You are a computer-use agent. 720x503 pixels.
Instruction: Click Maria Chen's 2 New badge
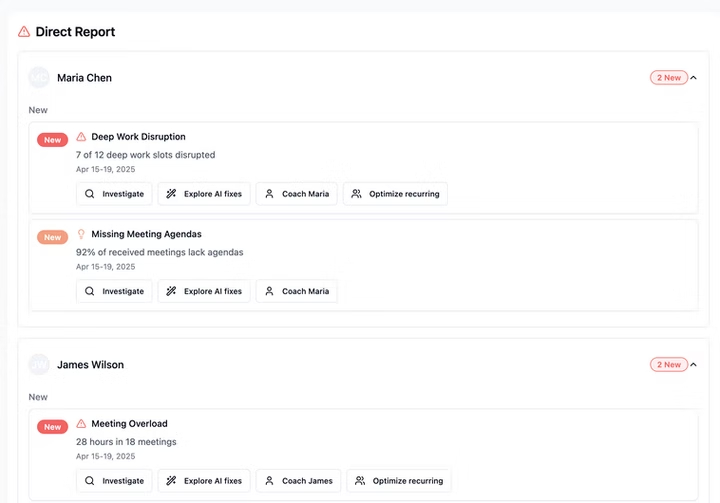click(668, 78)
